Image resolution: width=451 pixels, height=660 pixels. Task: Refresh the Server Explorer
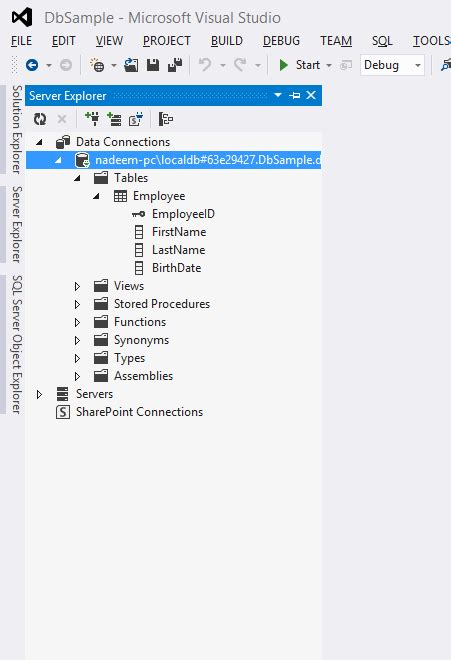(40, 119)
